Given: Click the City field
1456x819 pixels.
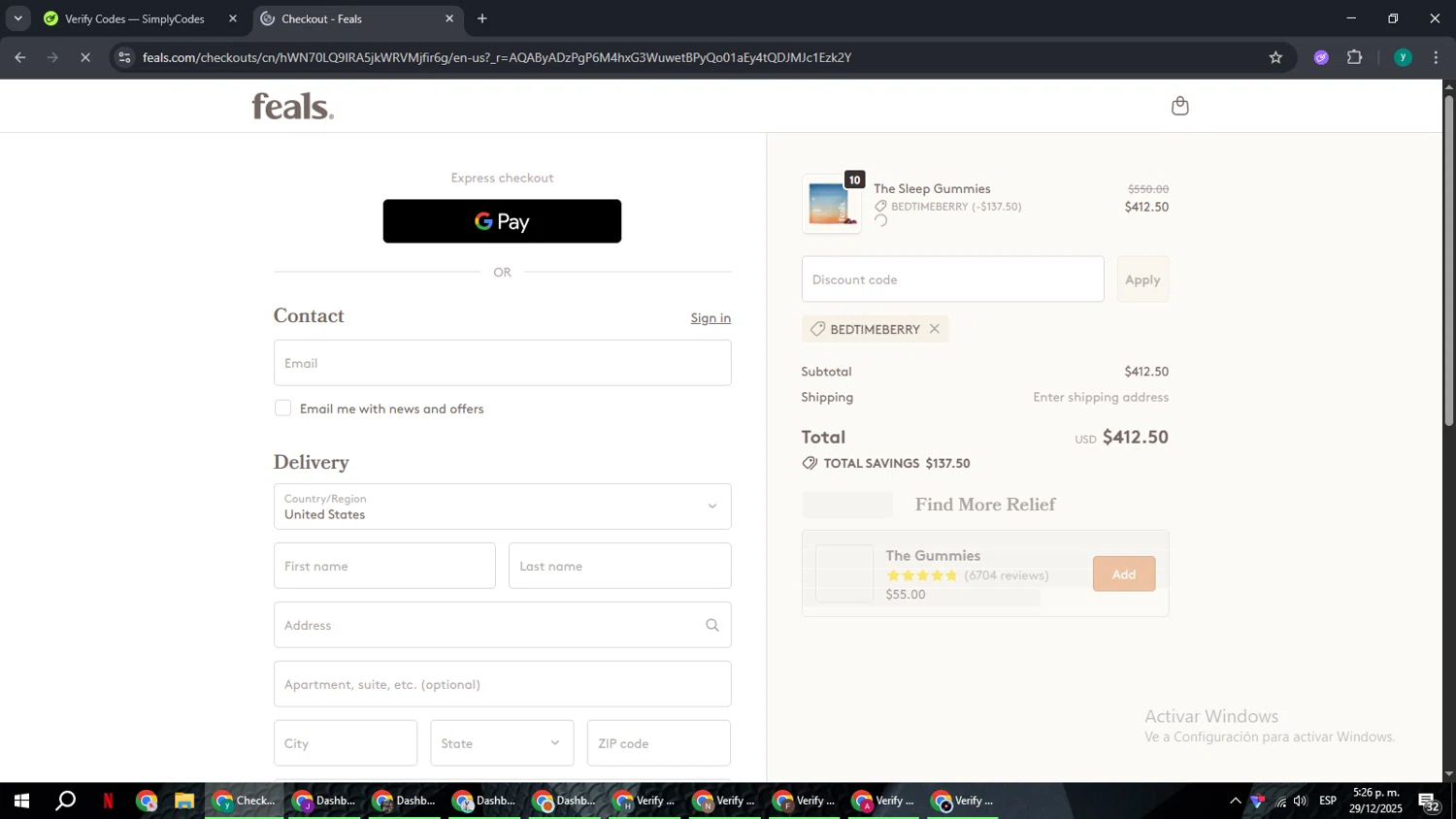Looking at the screenshot, I should pos(346,743).
